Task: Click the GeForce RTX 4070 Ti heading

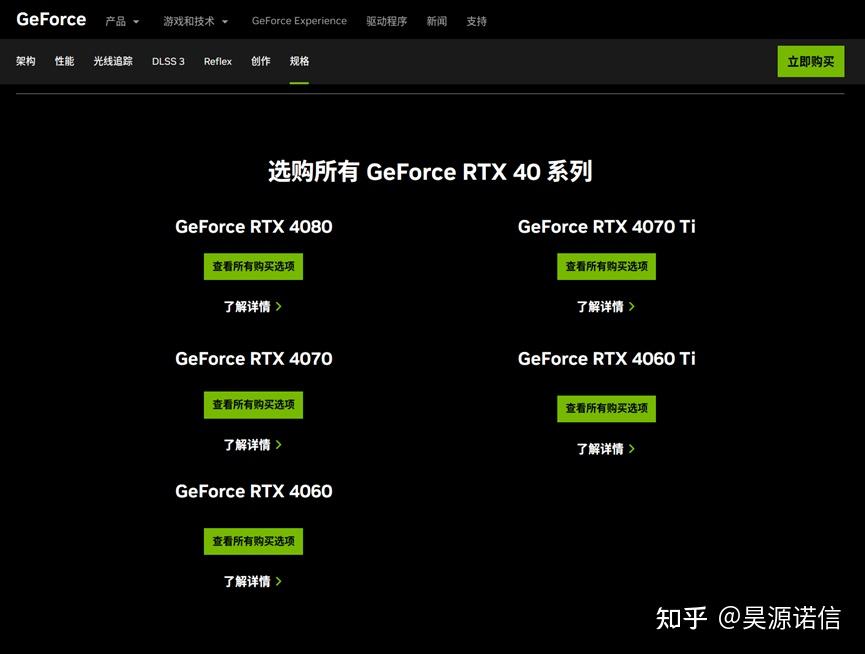Action: (x=607, y=227)
